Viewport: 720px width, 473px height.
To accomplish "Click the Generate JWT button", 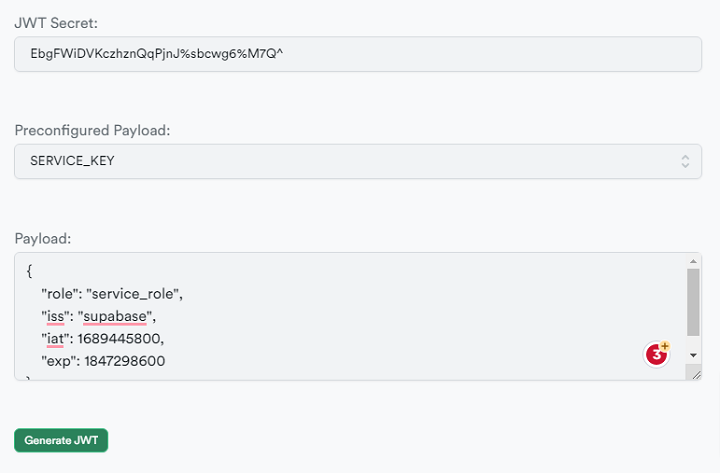I will (61, 440).
